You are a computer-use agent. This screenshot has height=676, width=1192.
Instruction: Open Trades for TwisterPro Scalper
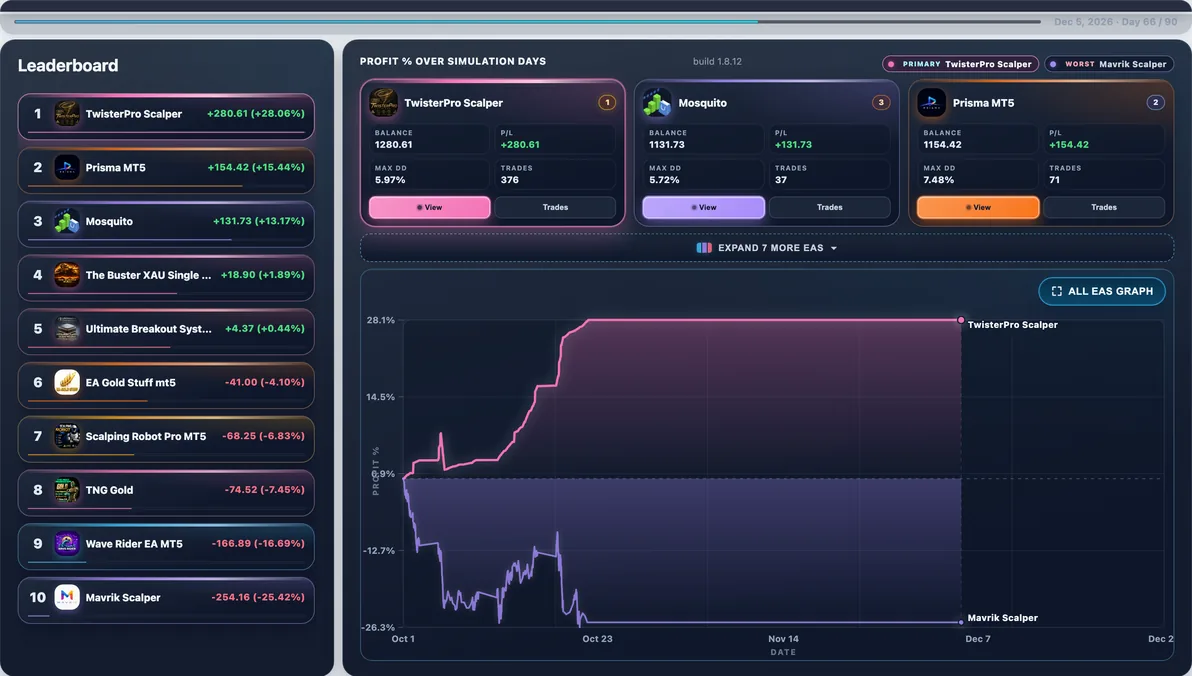pos(555,208)
